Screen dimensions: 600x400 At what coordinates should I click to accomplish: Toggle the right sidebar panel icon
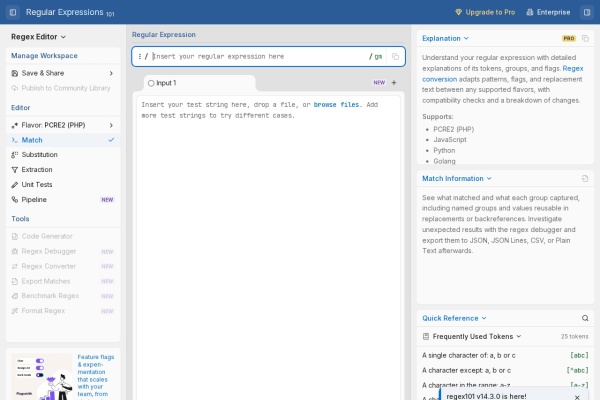587,12
